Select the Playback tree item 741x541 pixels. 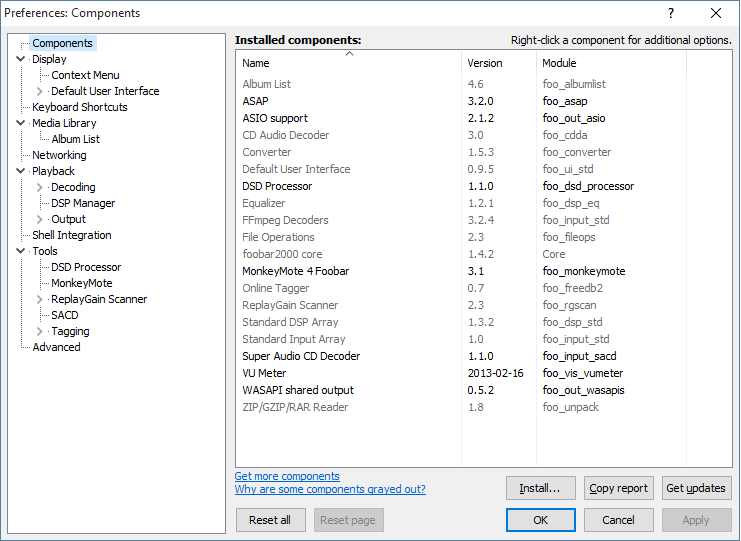pyautogui.click(x=53, y=171)
